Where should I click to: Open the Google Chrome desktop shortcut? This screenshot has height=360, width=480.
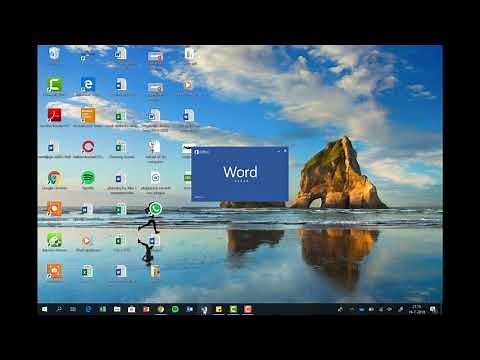tap(54, 178)
